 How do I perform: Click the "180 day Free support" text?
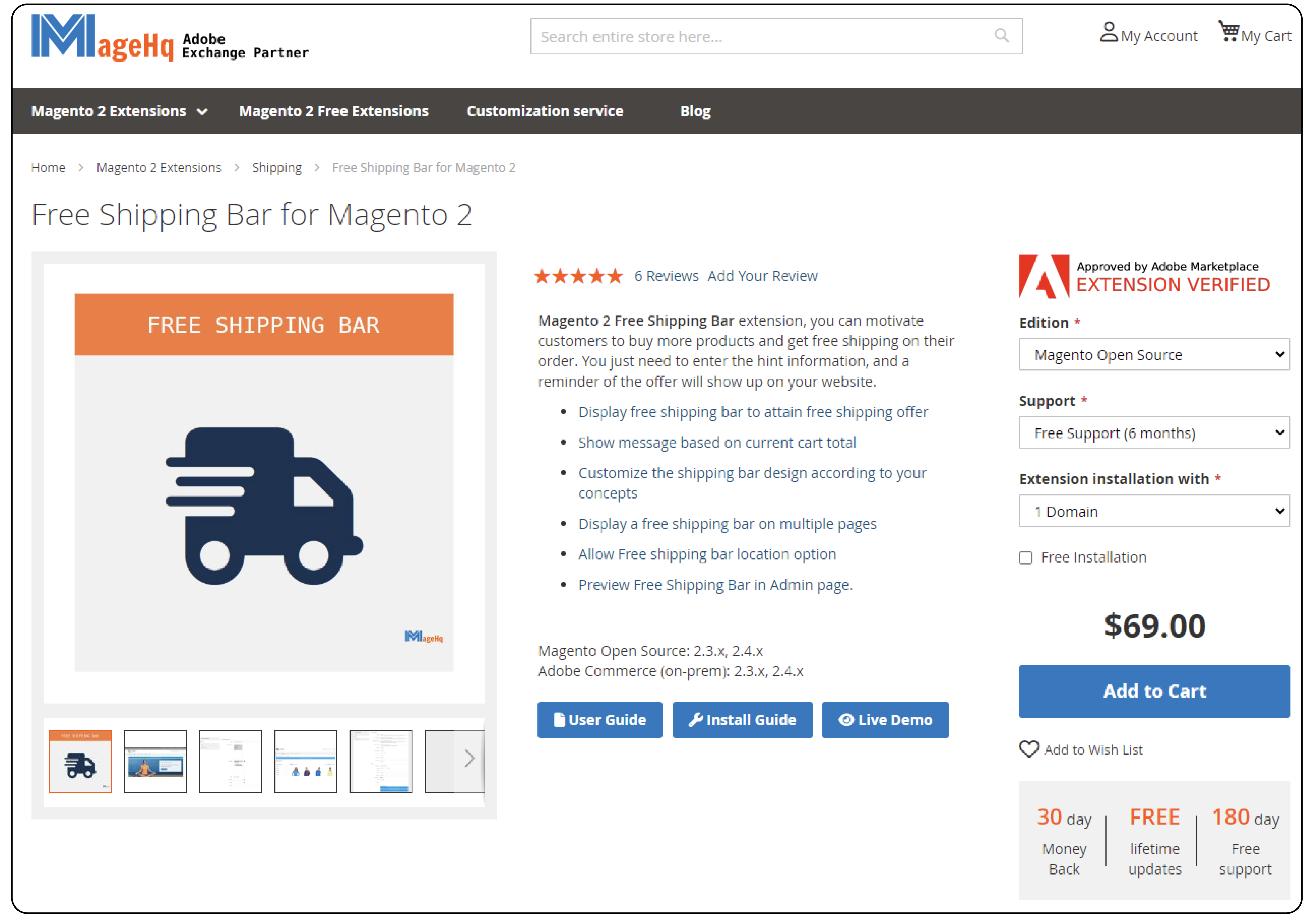click(1245, 841)
